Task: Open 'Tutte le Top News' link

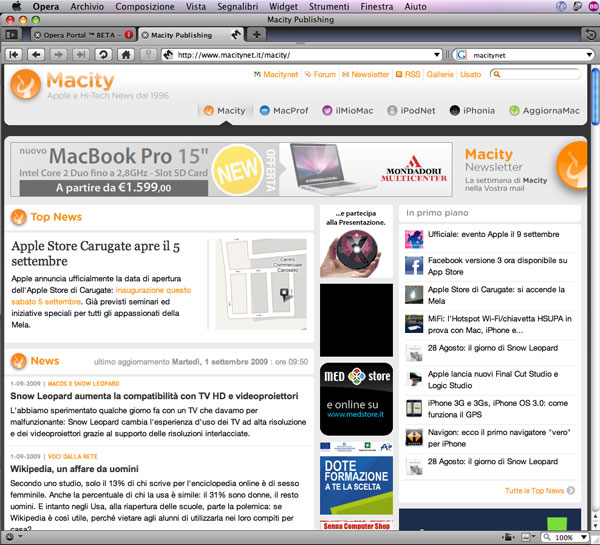Action: [x=534, y=491]
